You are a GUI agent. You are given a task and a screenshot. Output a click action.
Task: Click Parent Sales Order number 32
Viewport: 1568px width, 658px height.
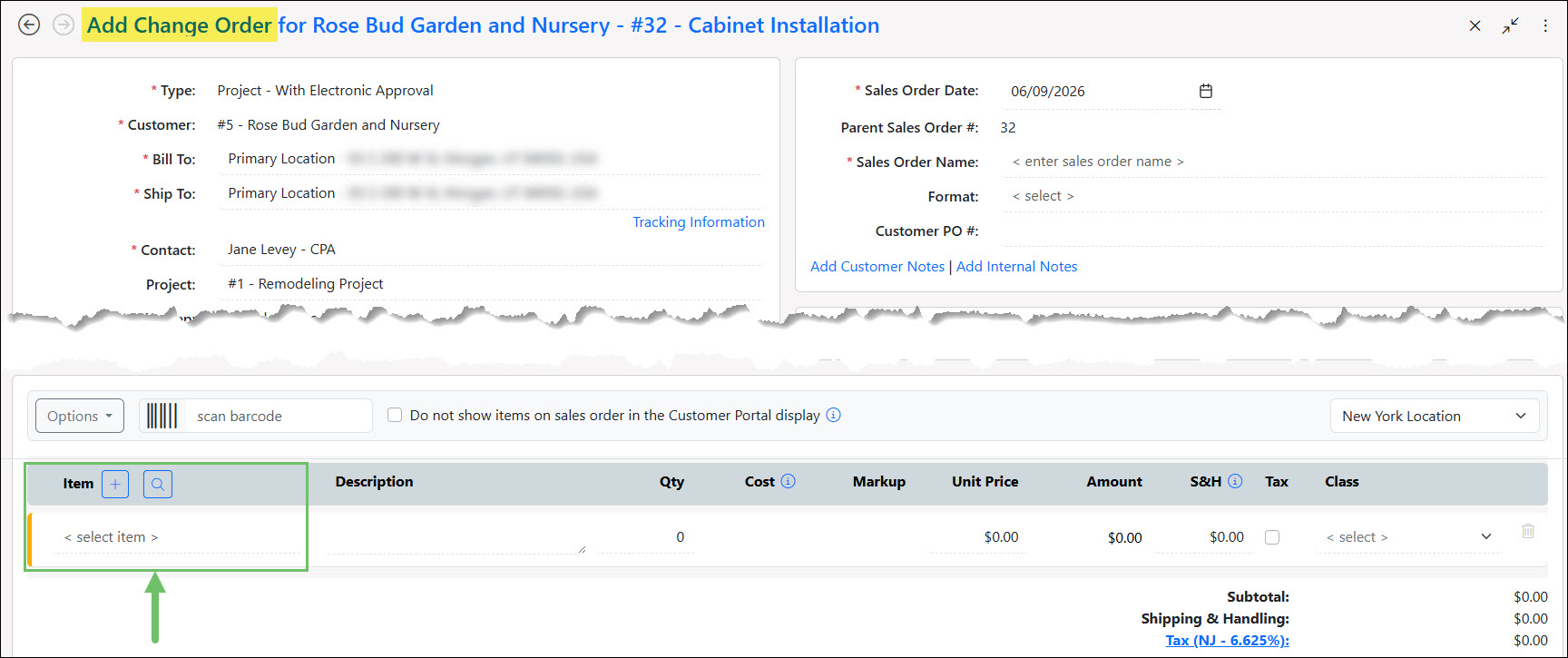click(x=1008, y=128)
